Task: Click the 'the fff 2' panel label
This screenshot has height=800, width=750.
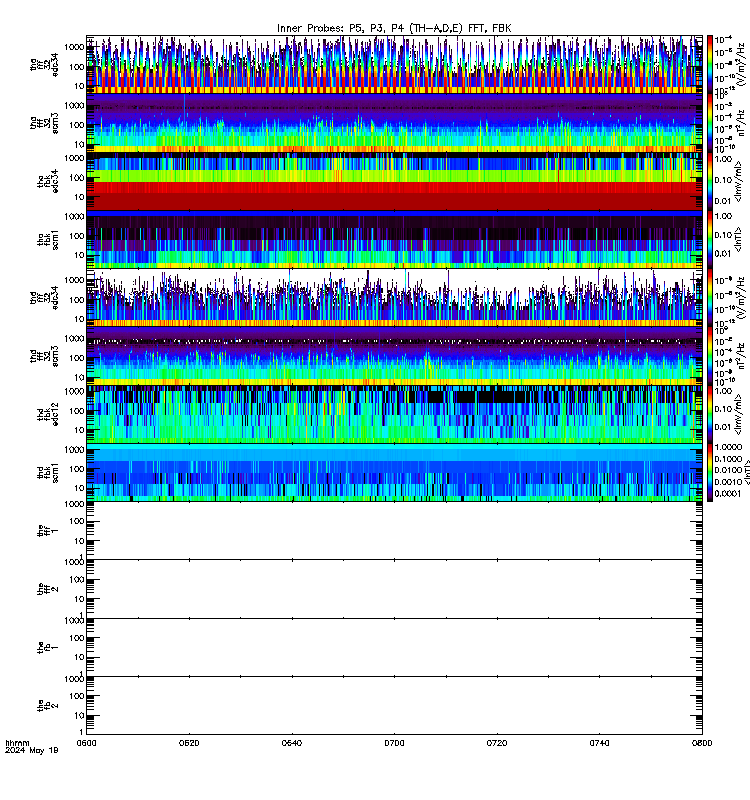Action: (x=48, y=589)
